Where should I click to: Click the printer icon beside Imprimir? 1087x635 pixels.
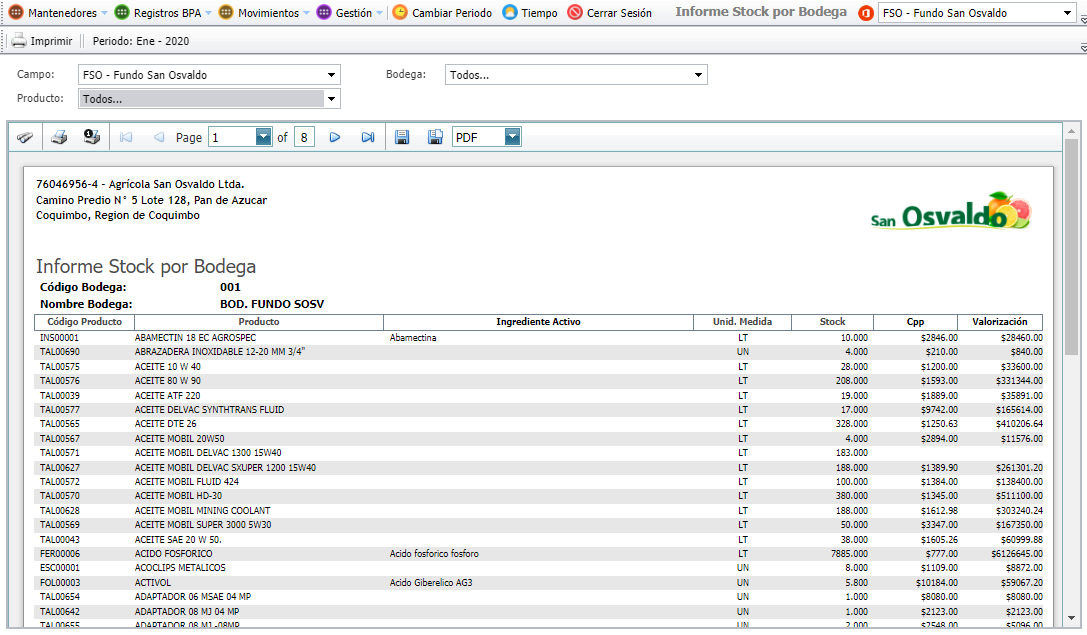tap(19, 41)
